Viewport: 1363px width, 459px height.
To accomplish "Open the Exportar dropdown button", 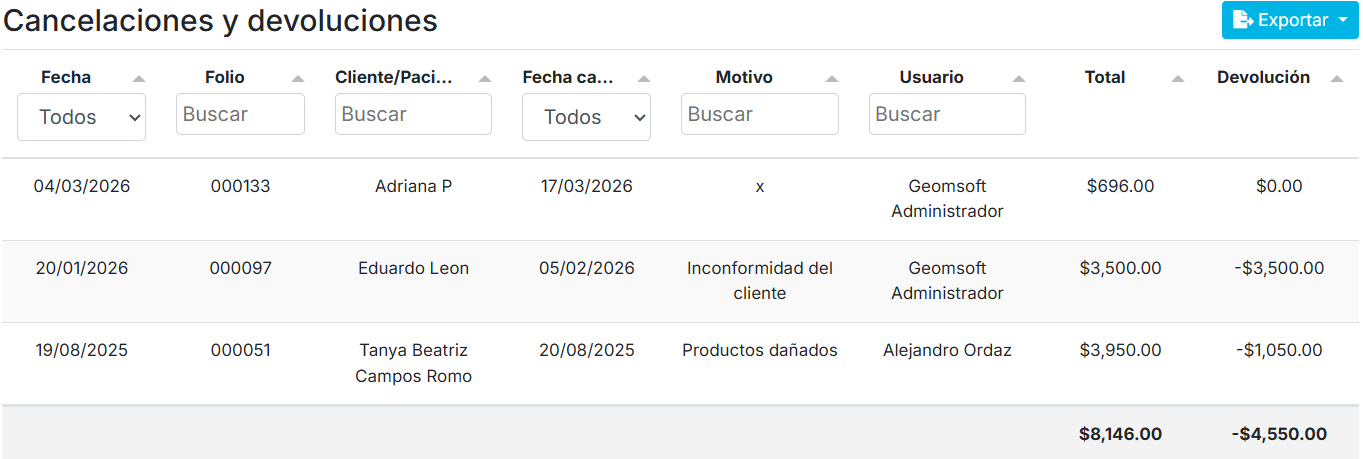I will pos(1290,20).
